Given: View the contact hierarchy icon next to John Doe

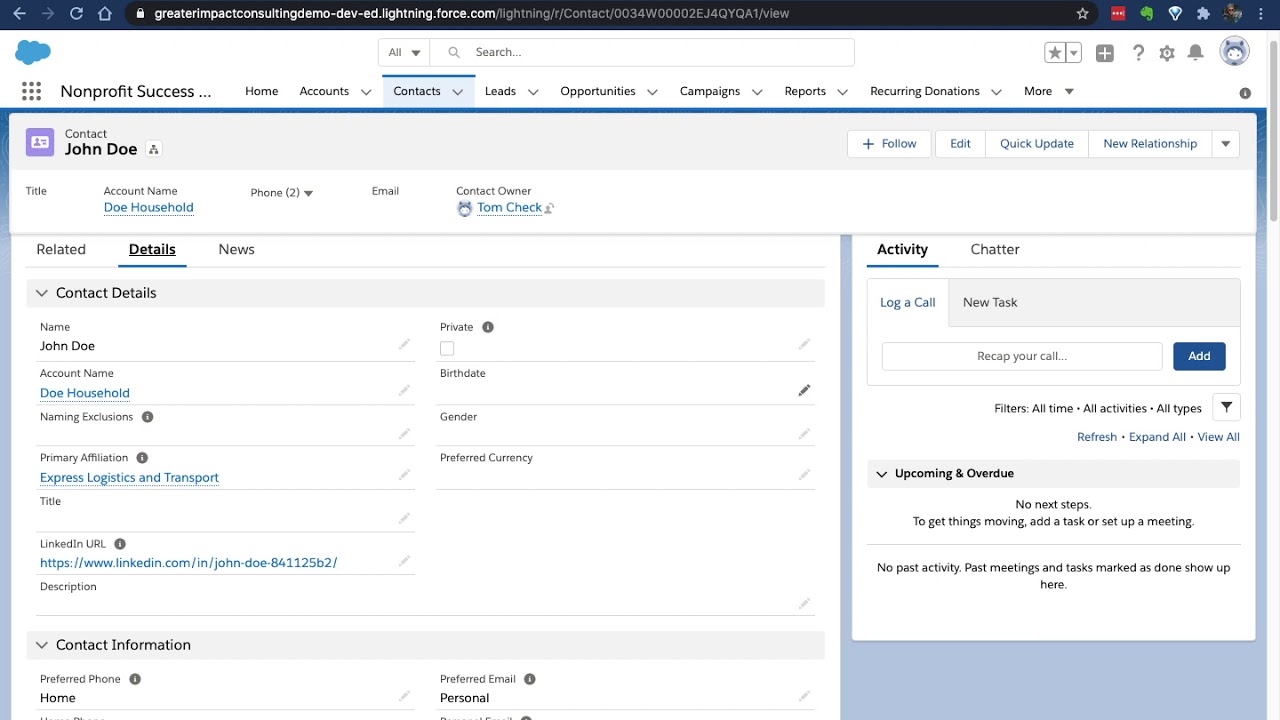Looking at the screenshot, I should 154,149.
